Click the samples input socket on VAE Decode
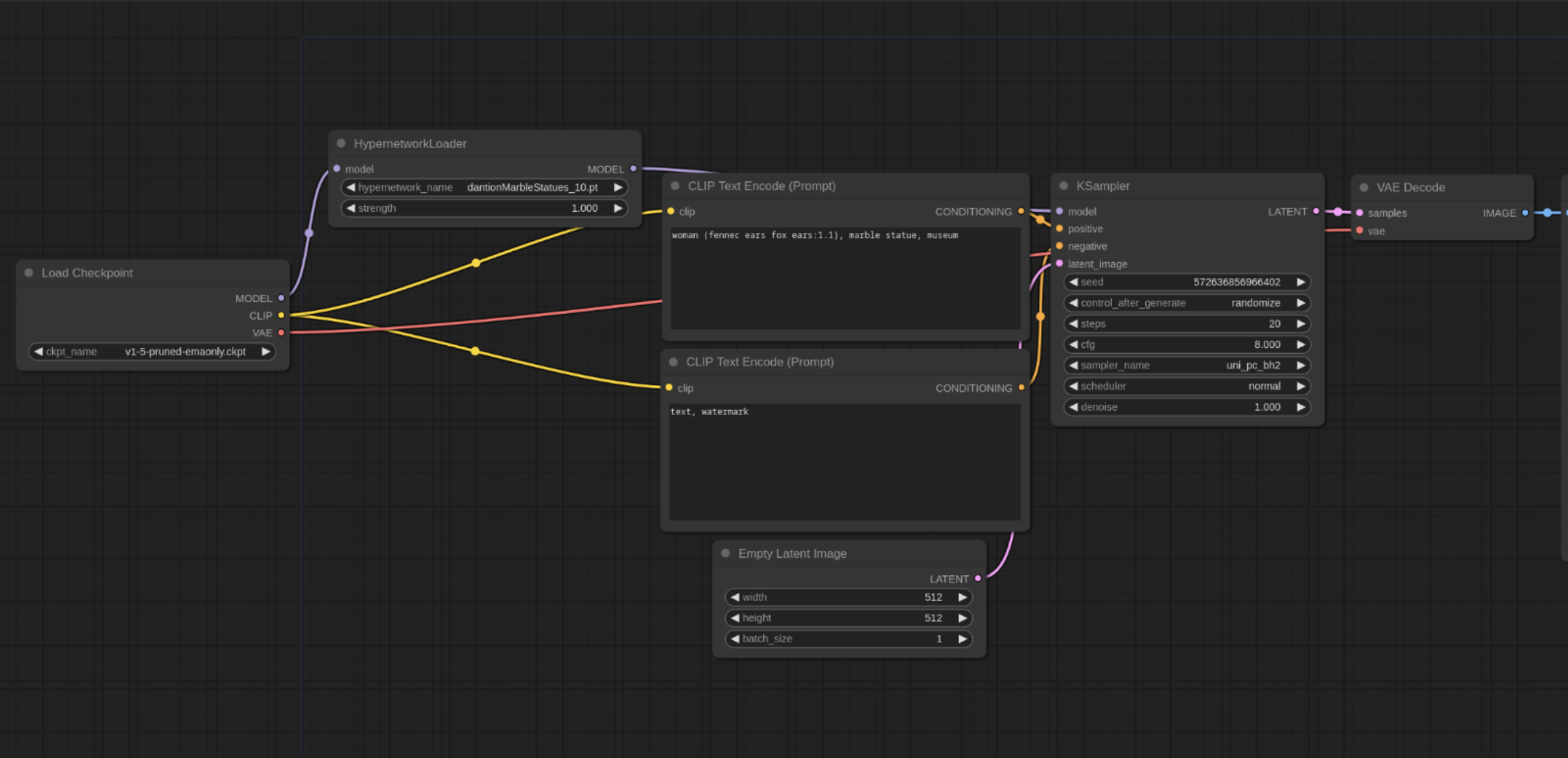 pos(1360,213)
